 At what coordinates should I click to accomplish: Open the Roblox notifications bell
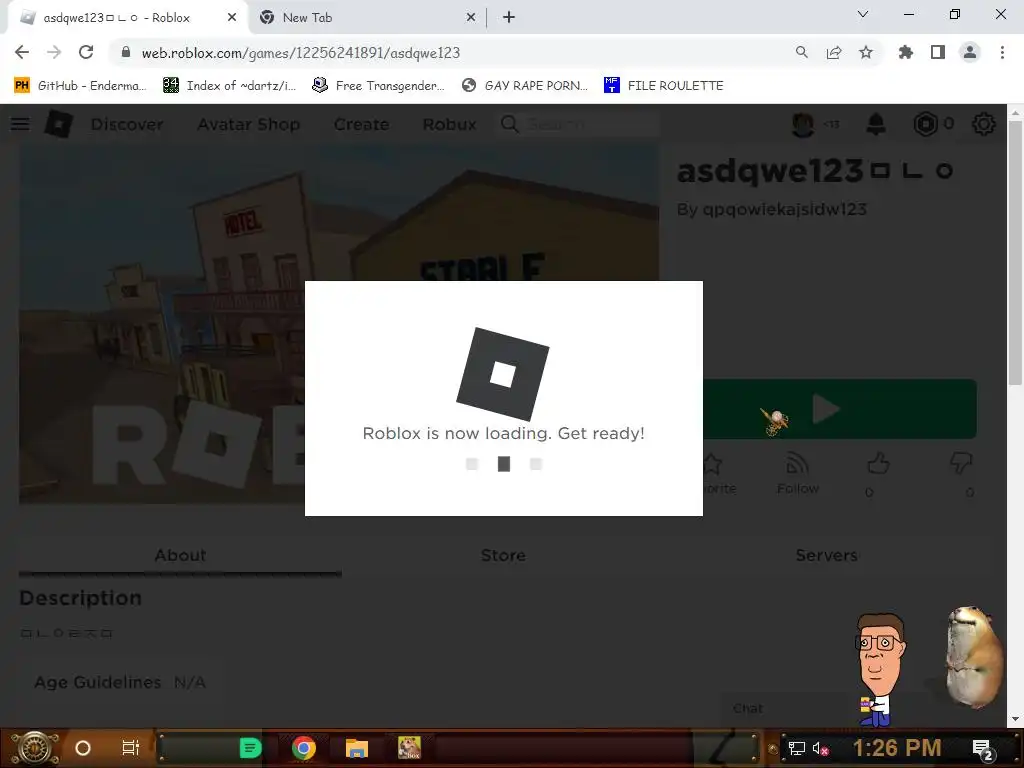(876, 123)
